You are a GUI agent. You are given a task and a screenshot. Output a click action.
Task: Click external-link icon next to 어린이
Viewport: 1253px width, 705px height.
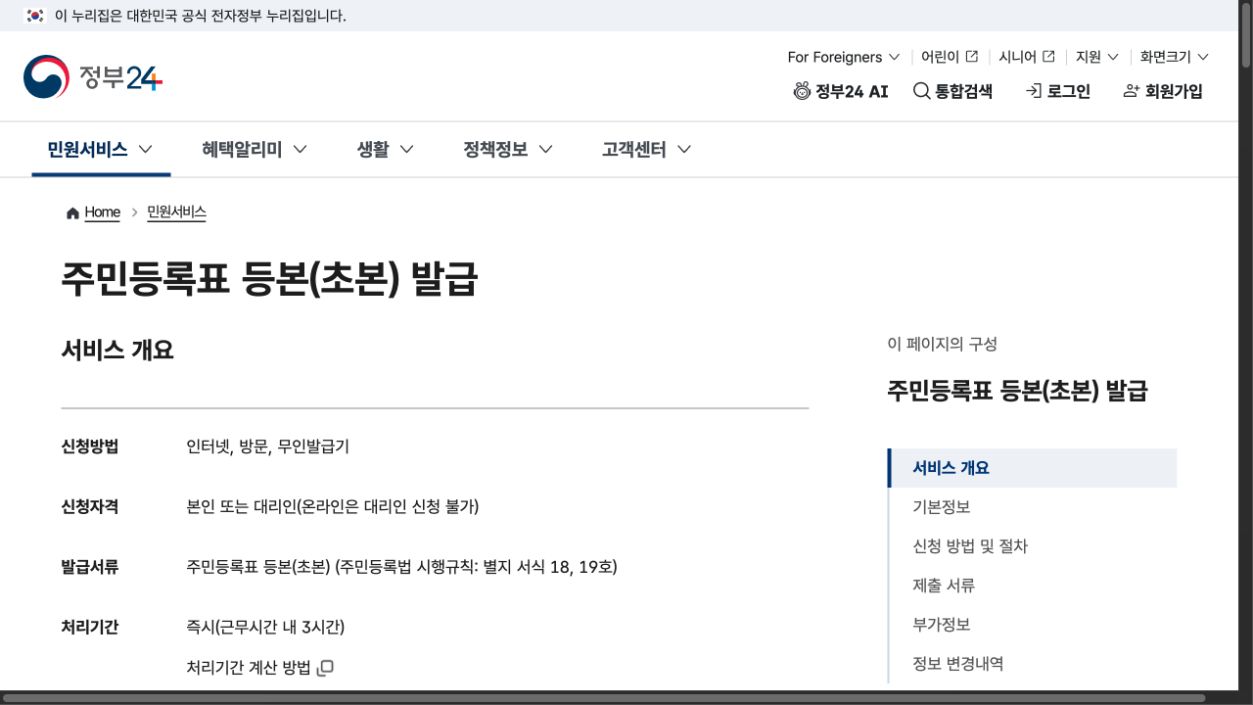tap(972, 57)
